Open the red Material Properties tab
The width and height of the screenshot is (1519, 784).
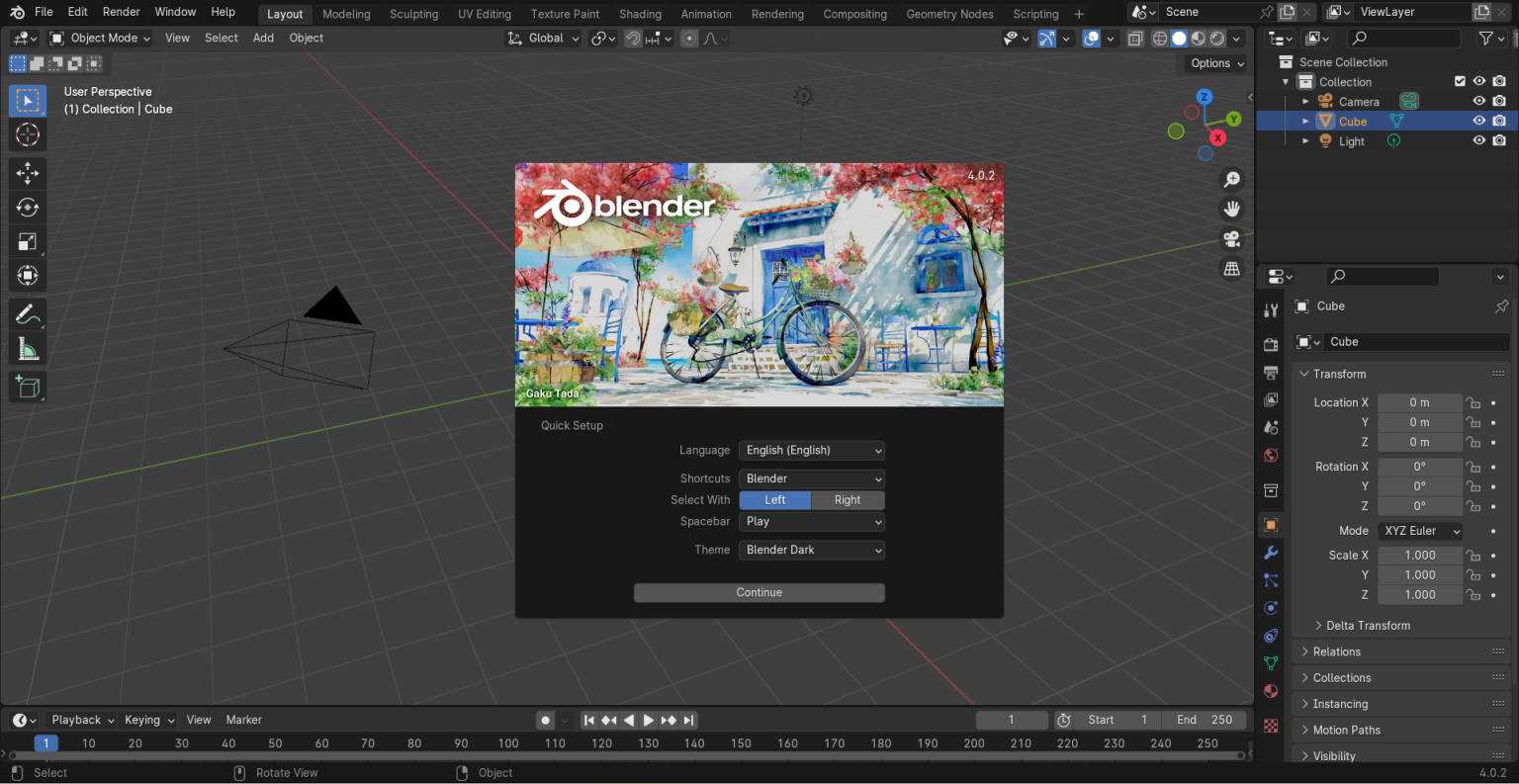1271,691
